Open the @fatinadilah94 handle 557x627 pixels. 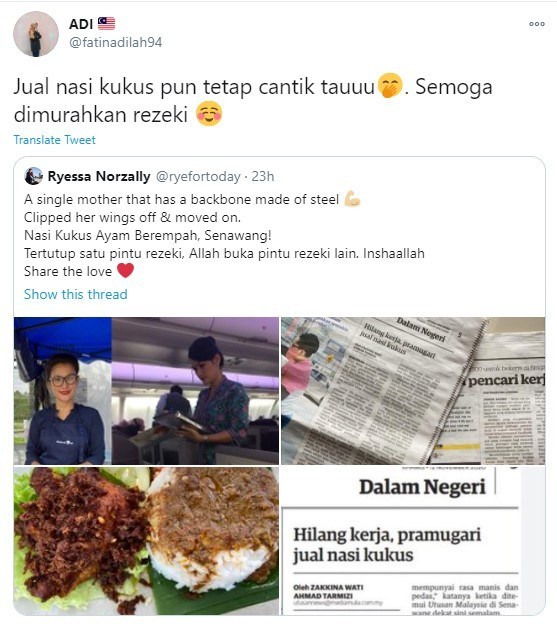click(x=116, y=42)
